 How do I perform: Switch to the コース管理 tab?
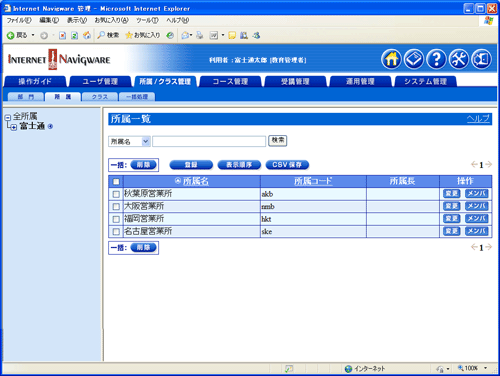[230, 81]
